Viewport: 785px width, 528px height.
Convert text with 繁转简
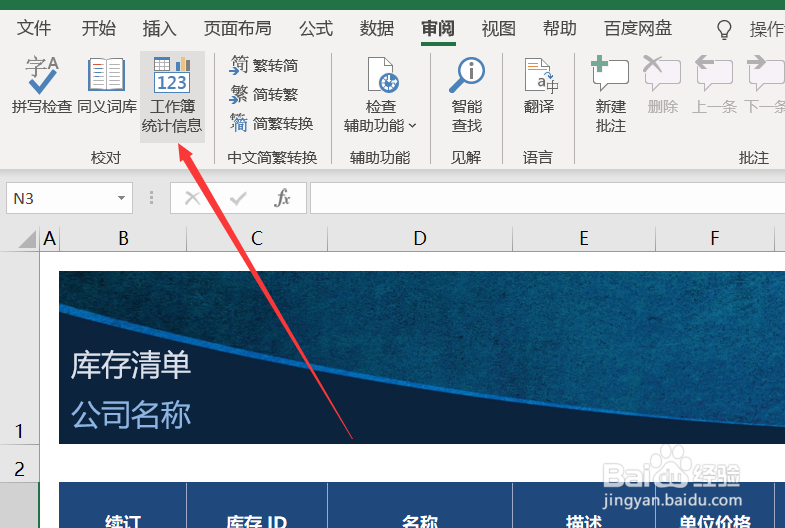(264, 66)
